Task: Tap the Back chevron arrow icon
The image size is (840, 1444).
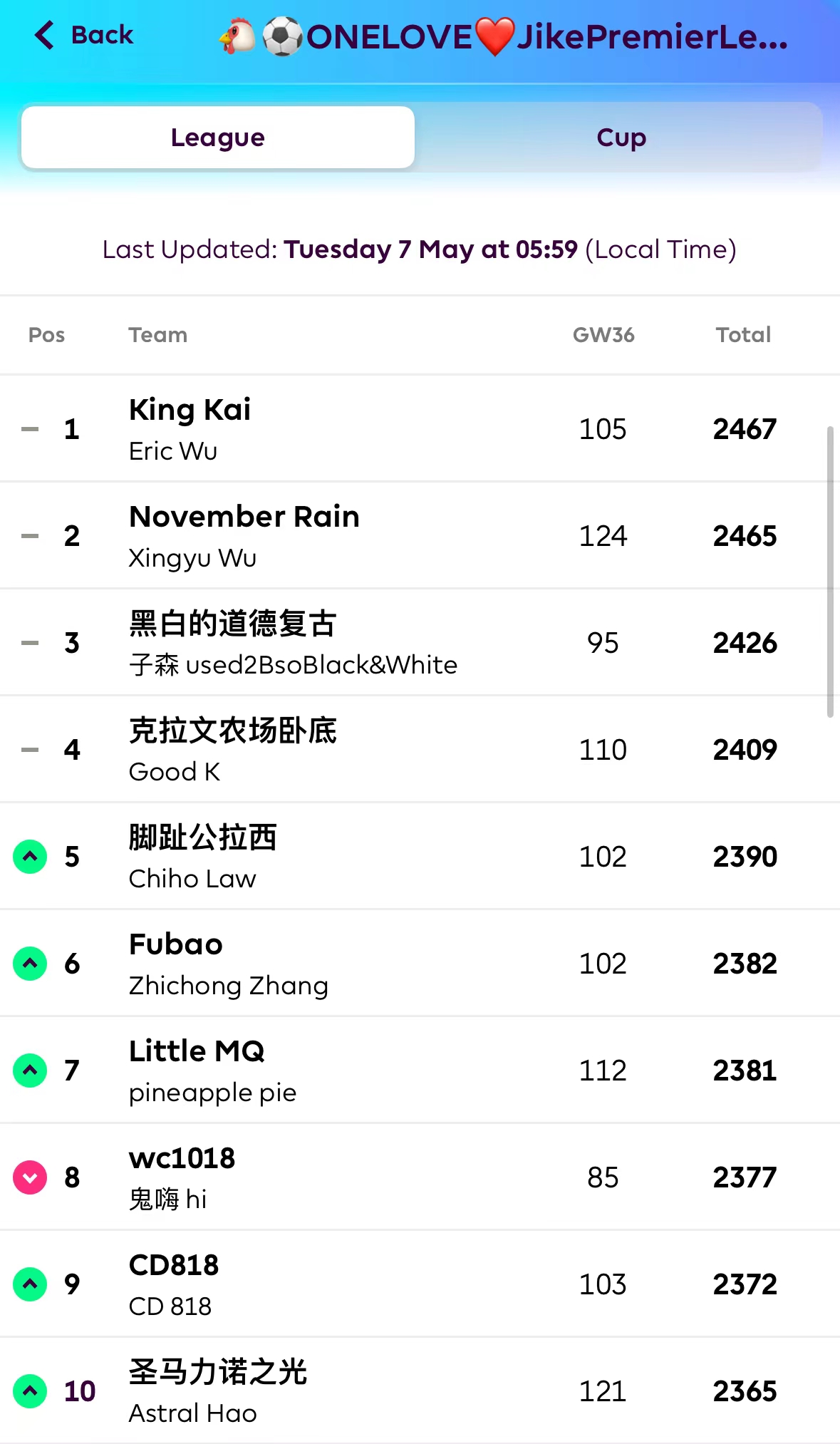Action: tap(44, 35)
